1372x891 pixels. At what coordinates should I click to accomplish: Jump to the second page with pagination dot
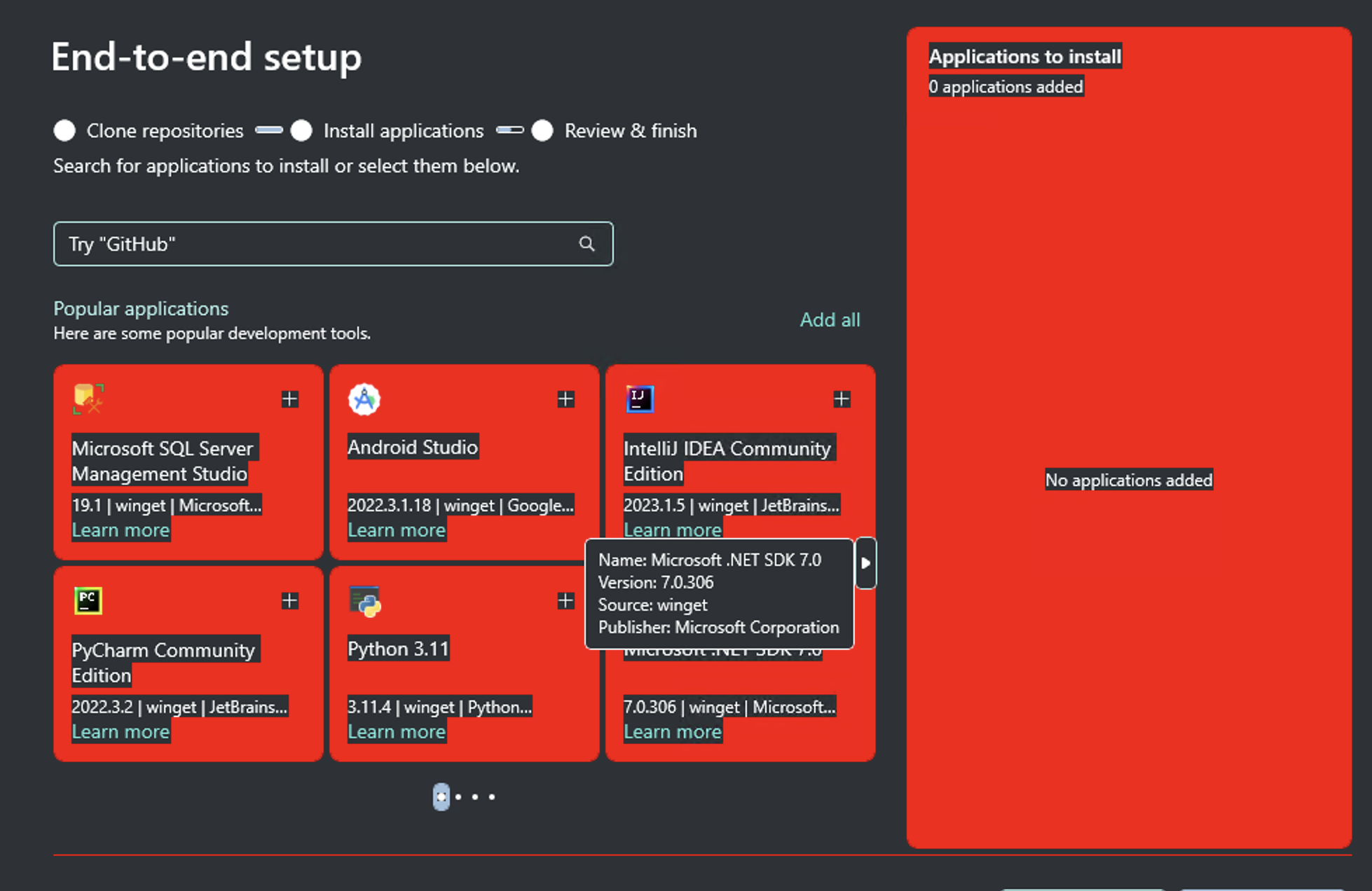click(459, 797)
